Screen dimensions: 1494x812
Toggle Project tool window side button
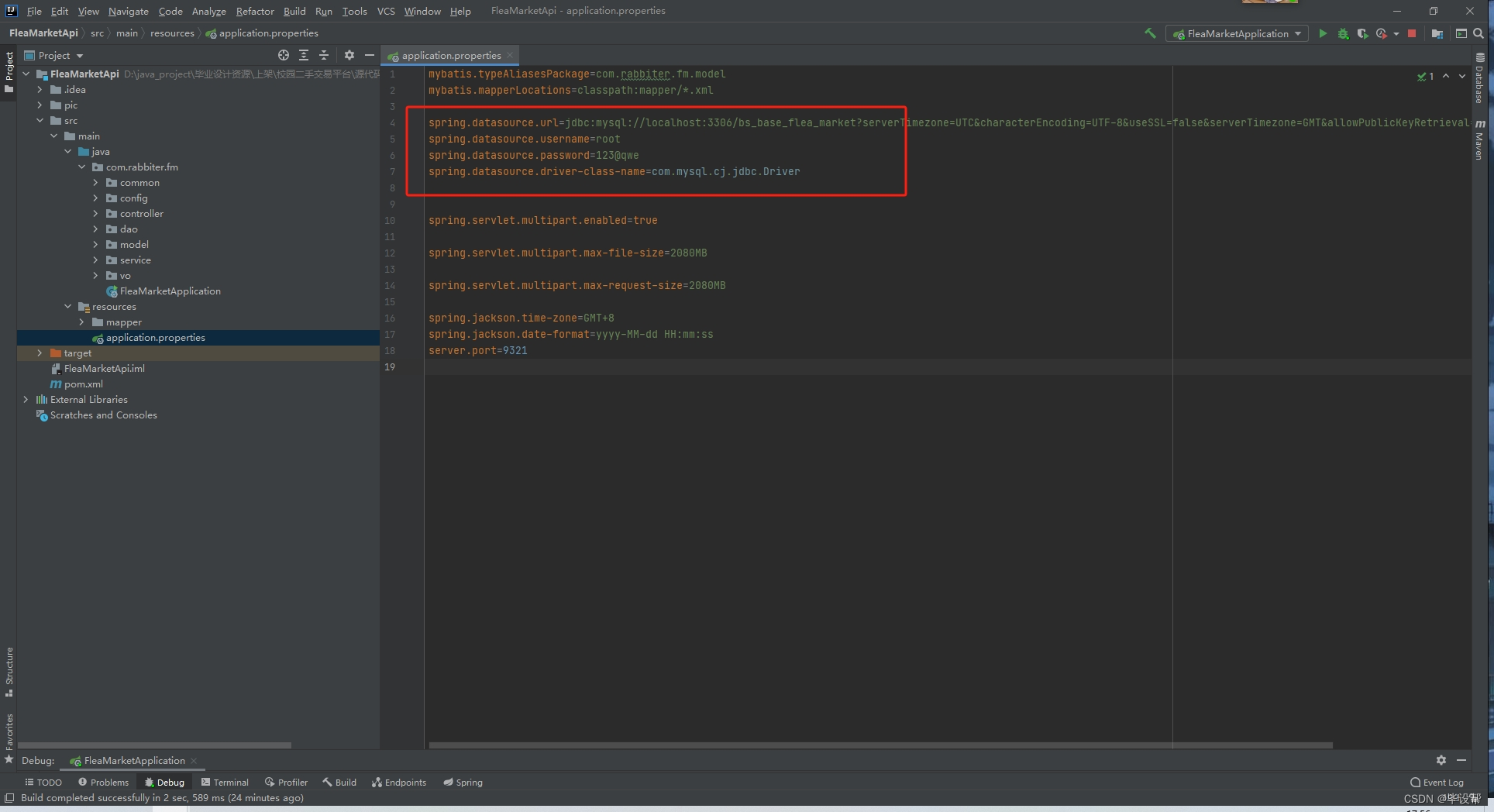pyautogui.click(x=9, y=71)
